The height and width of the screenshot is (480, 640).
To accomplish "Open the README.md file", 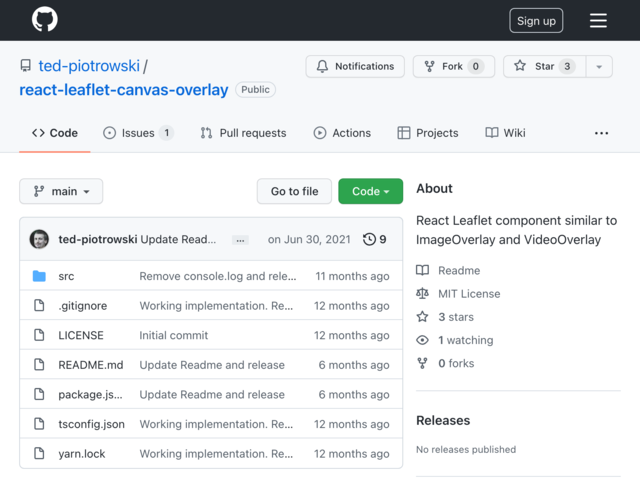I will pos(91,365).
